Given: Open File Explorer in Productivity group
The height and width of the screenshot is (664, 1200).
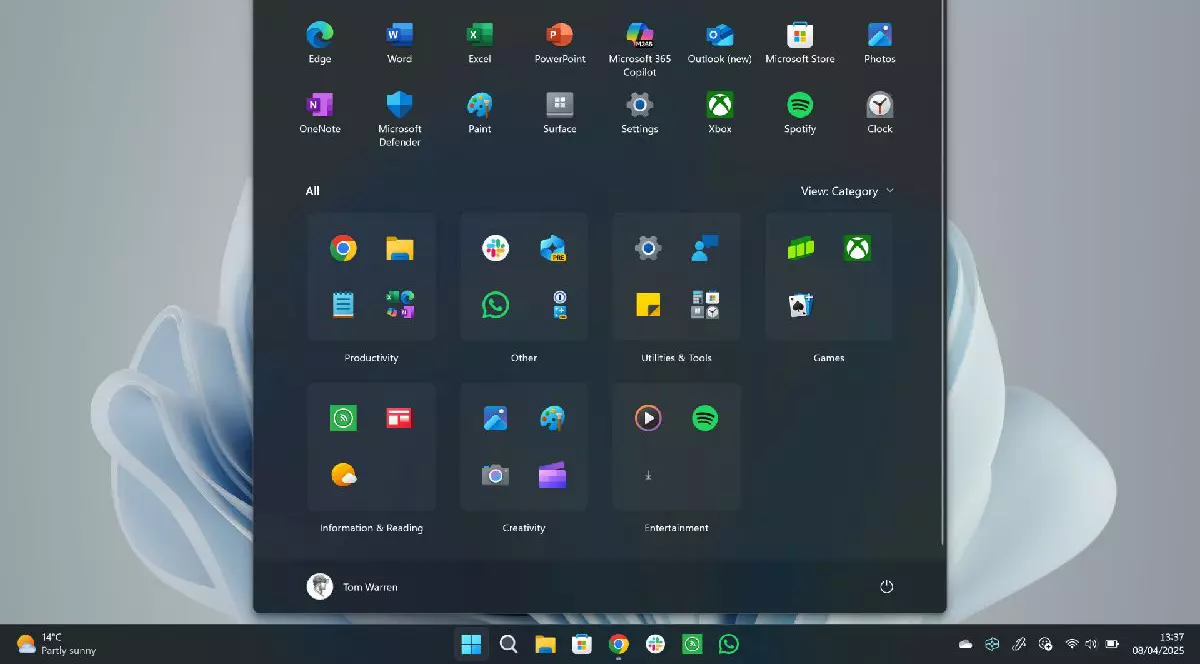Looking at the screenshot, I should [x=400, y=249].
